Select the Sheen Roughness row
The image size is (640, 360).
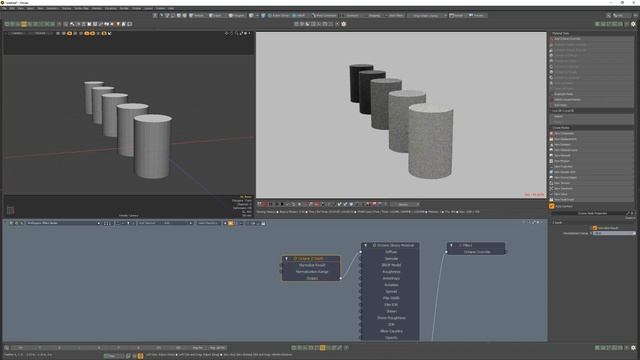coord(391,318)
